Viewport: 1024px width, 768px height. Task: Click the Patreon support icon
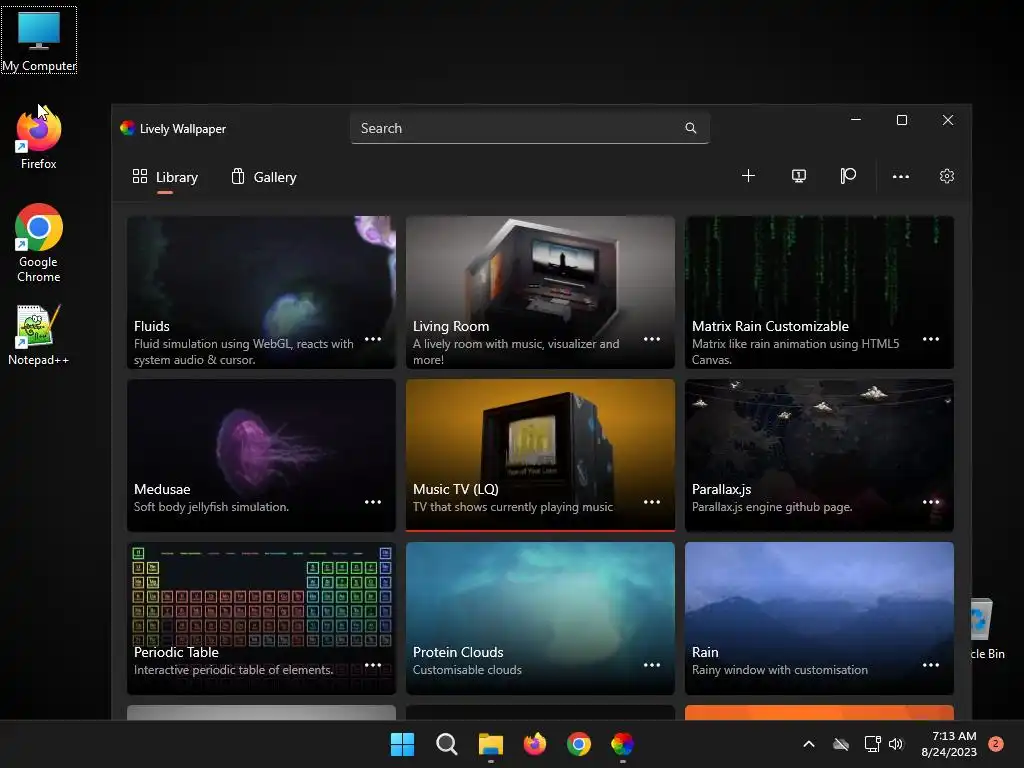pos(848,176)
